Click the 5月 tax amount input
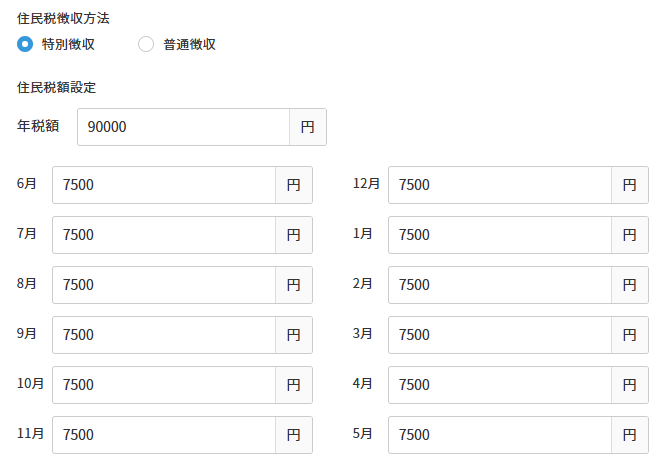Viewport: 667px width, 466px height. point(500,435)
